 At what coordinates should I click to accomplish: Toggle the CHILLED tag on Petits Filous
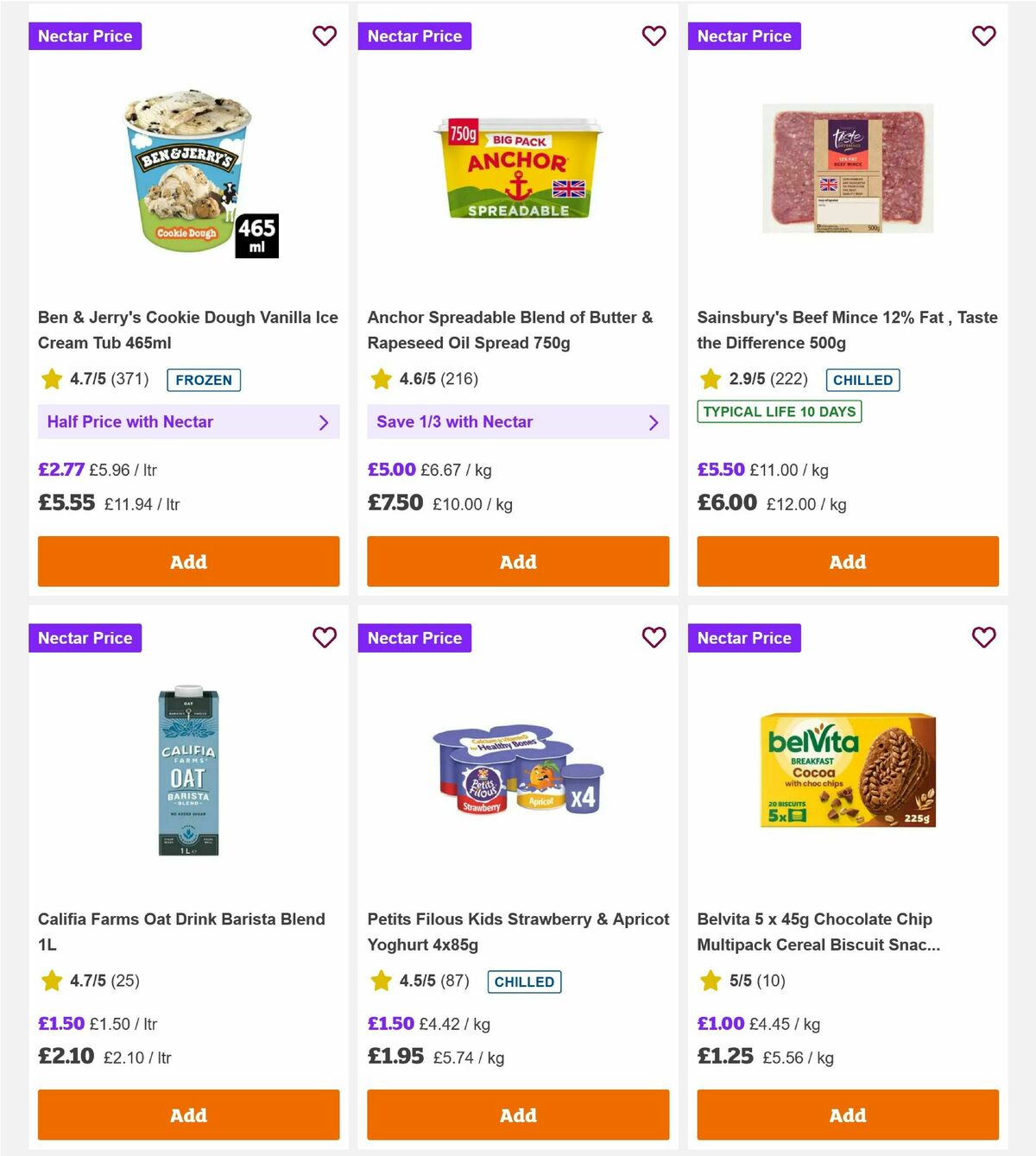524,982
